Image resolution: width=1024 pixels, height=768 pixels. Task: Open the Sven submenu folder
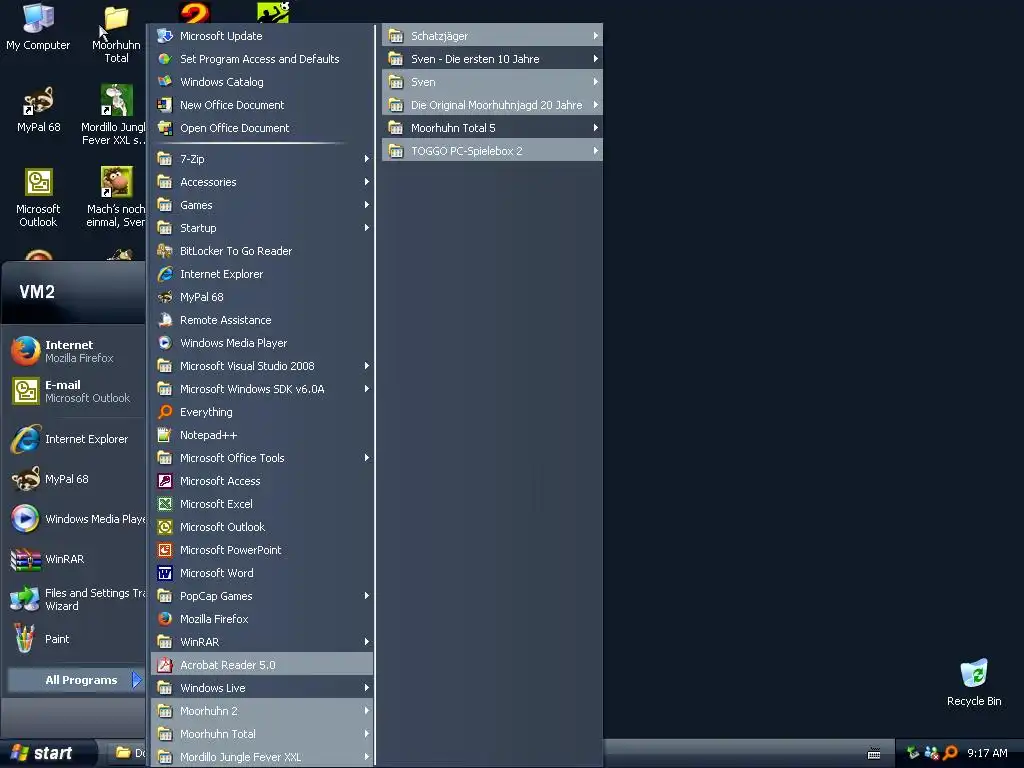tap(492, 82)
